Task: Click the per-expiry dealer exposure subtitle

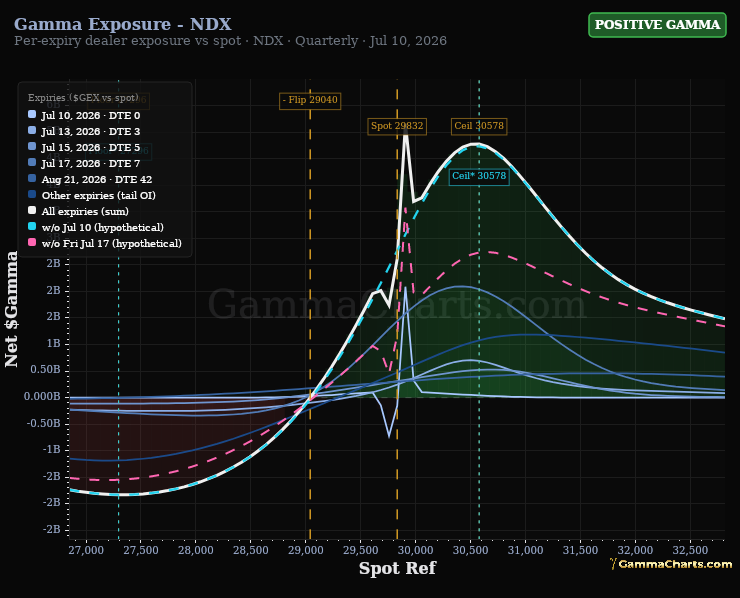Action: click(230, 41)
